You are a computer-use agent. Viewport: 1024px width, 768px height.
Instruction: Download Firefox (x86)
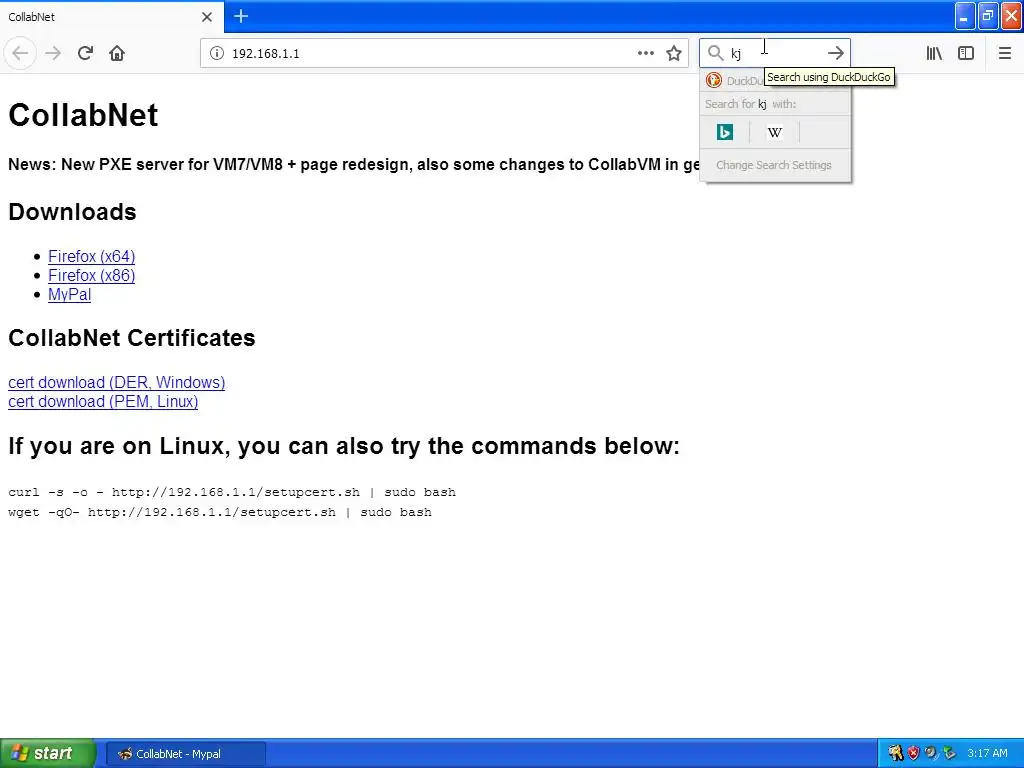(91, 275)
